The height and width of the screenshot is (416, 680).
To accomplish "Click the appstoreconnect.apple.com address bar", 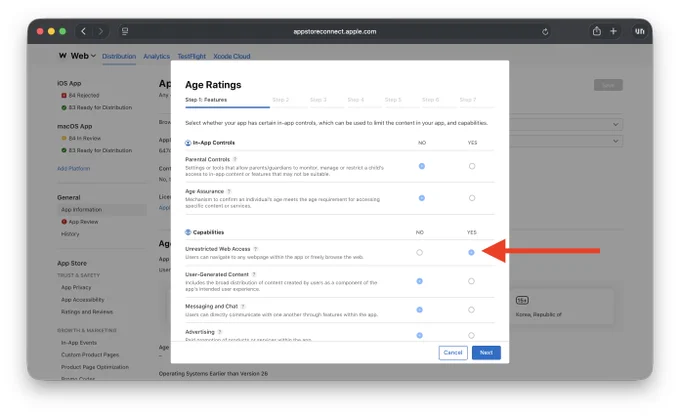I will 334,32.
